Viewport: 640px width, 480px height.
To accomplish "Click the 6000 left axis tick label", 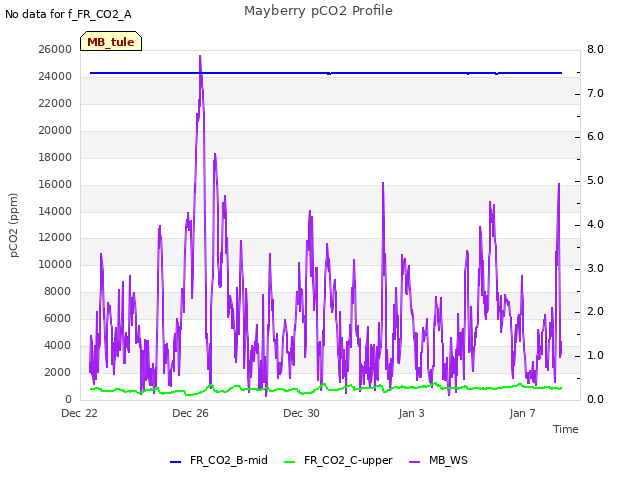I will (x=58, y=318).
